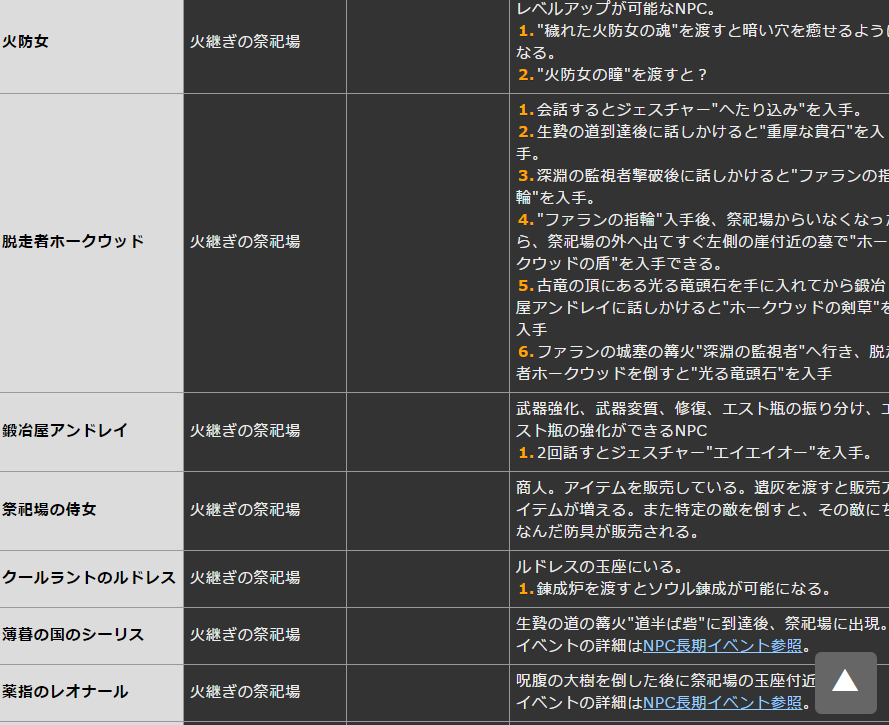
Task: Click 火継ぎの祭祀場 in the ルドレス row
Action: click(x=245, y=578)
